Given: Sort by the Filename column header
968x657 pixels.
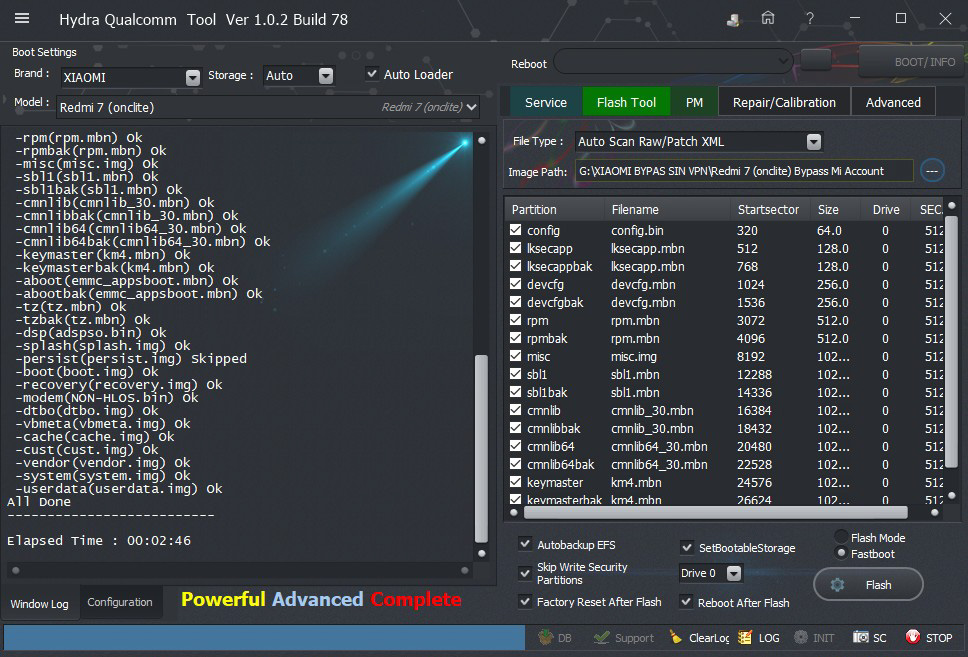Looking at the screenshot, I should tap(669, 209).
